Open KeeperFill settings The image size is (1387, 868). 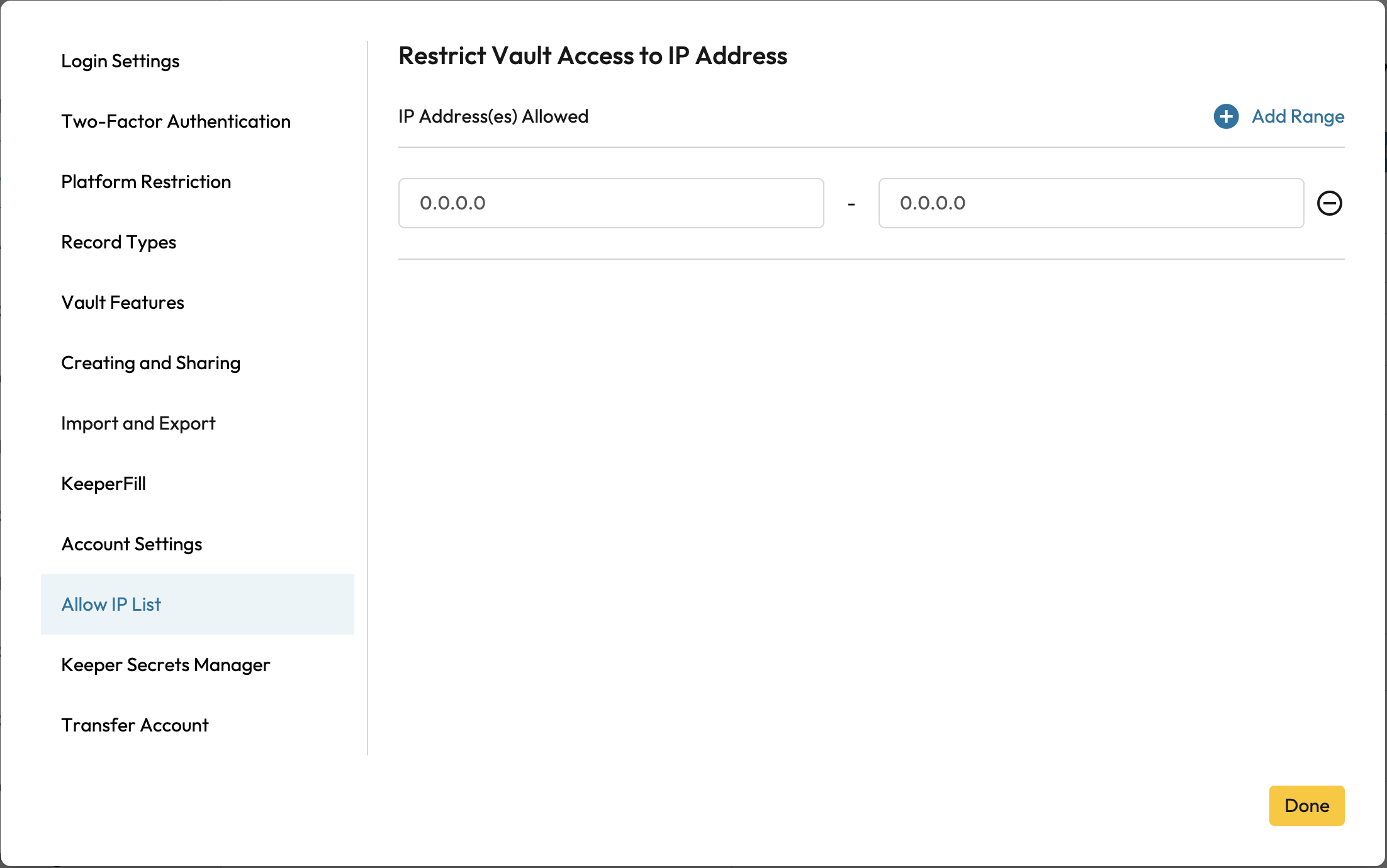(103, 484)
